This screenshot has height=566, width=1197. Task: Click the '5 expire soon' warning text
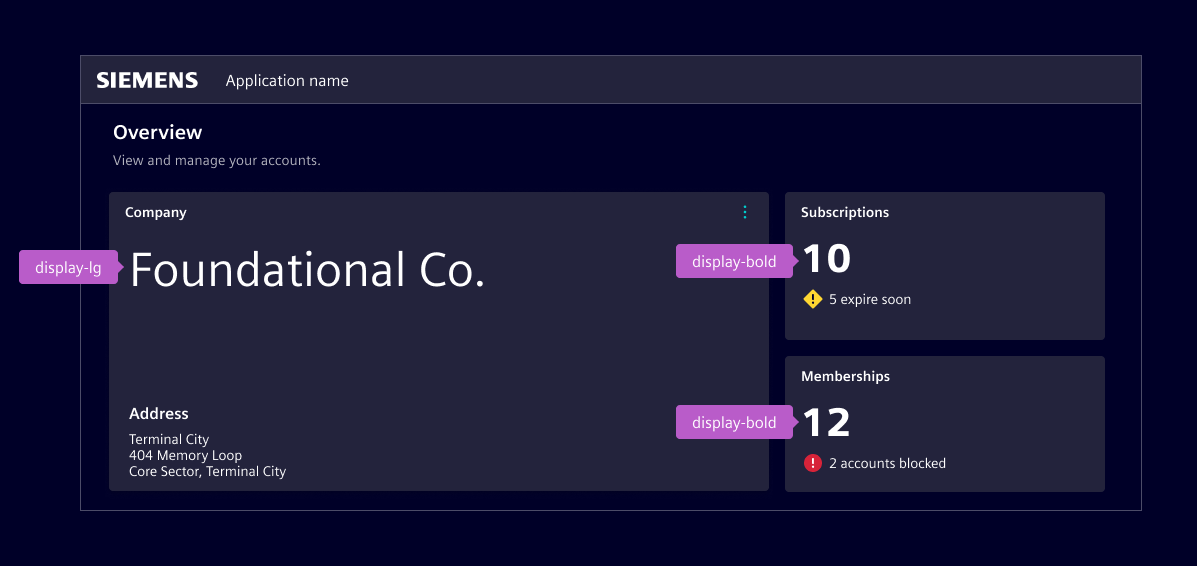(x=869, y=299)
